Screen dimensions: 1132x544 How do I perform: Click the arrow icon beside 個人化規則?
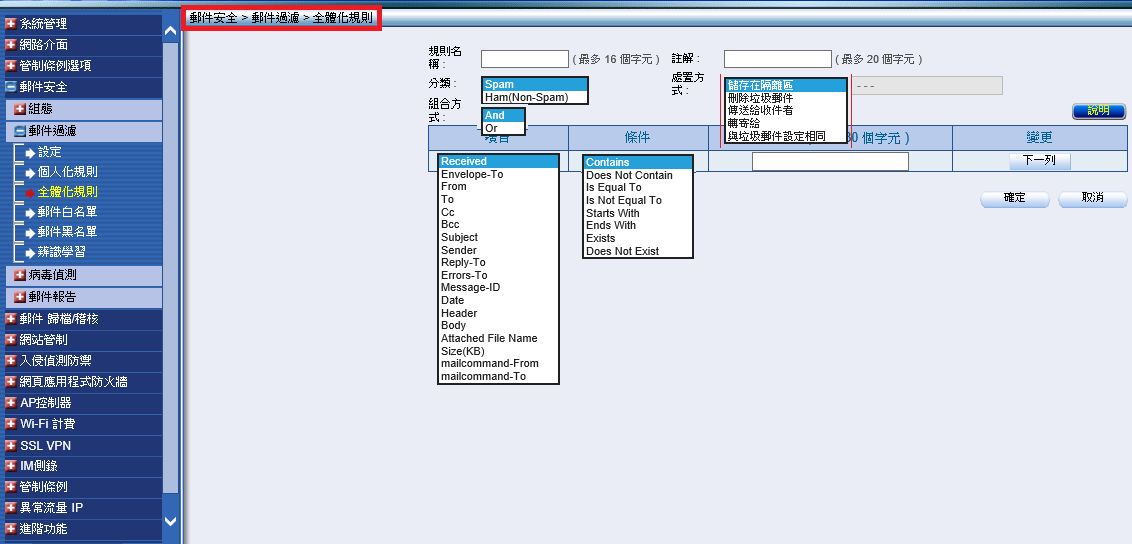[x=30, y=172]
